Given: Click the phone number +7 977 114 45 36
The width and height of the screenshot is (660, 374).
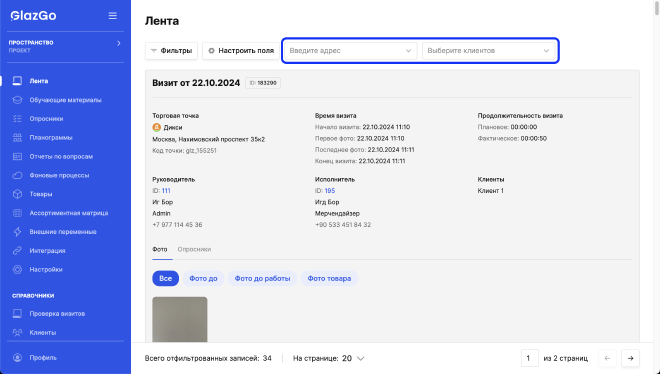Looking at the screenshot, I should pos(177,225).
